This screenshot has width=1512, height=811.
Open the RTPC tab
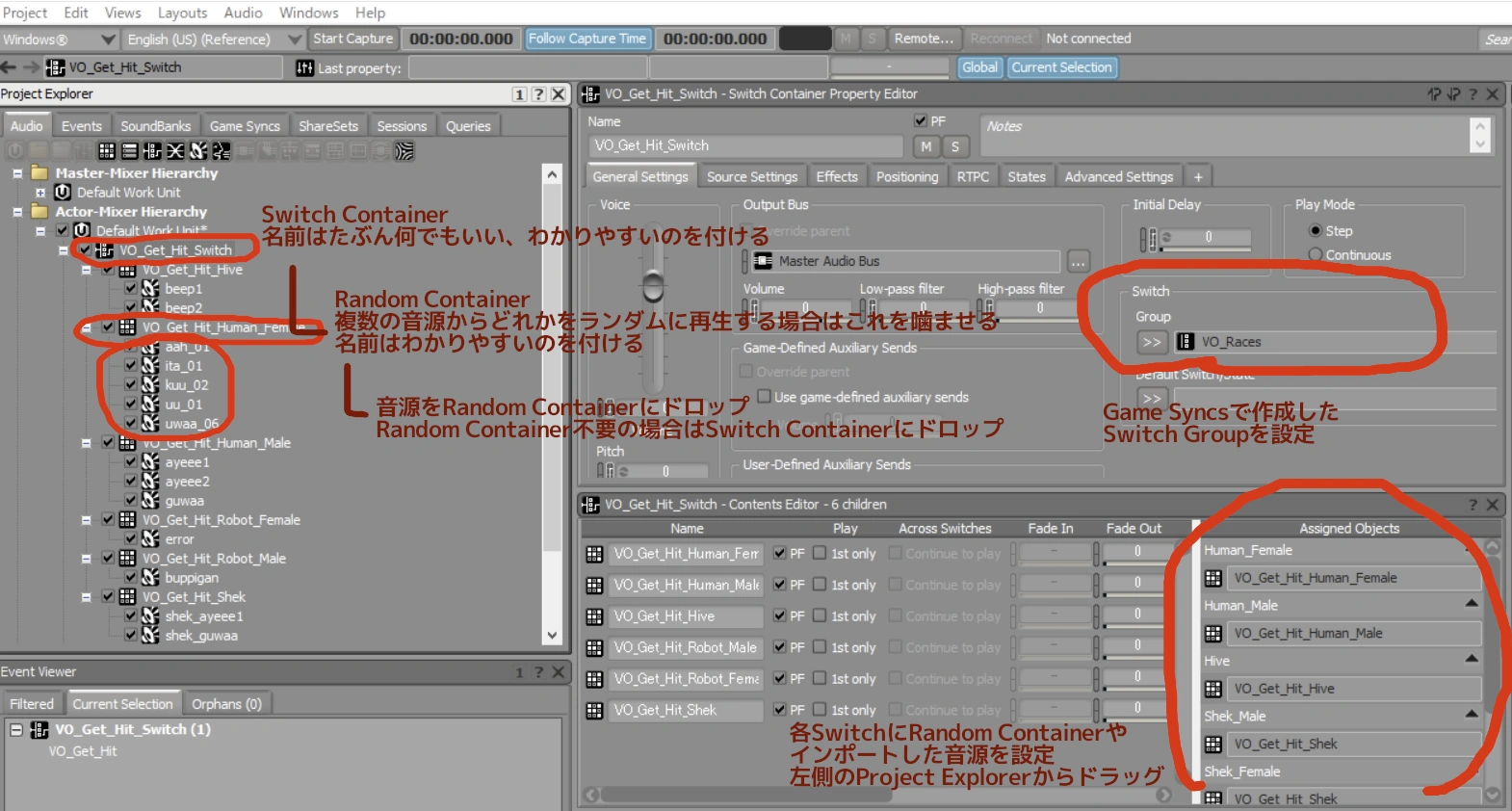[973, 177]
